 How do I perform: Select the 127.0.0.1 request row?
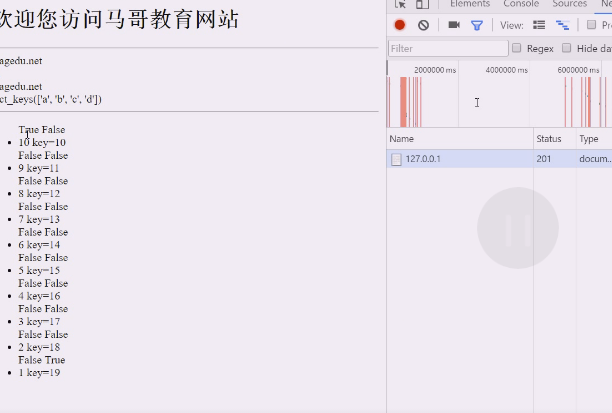pyautogui.click(x=499, y=159)
